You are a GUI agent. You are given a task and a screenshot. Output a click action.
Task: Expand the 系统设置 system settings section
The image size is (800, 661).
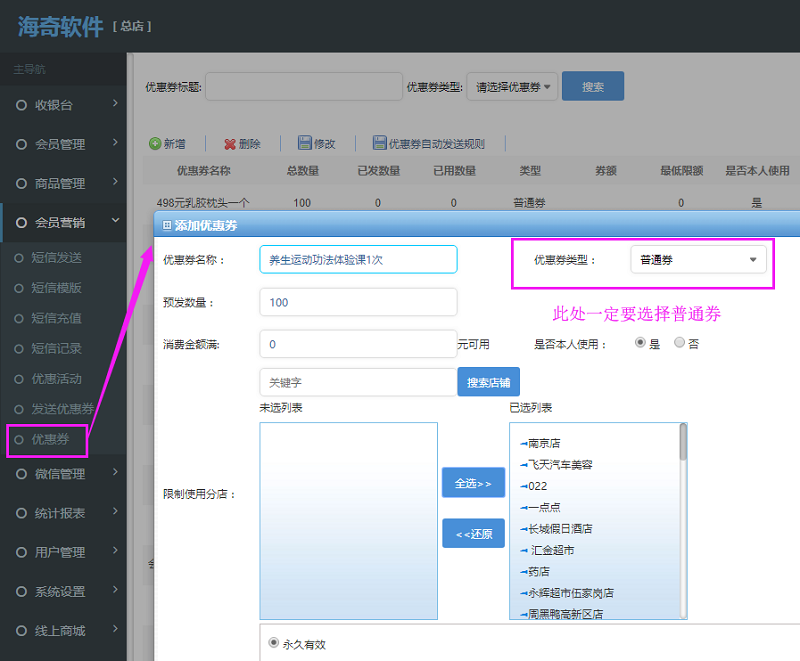click(60, 591)
